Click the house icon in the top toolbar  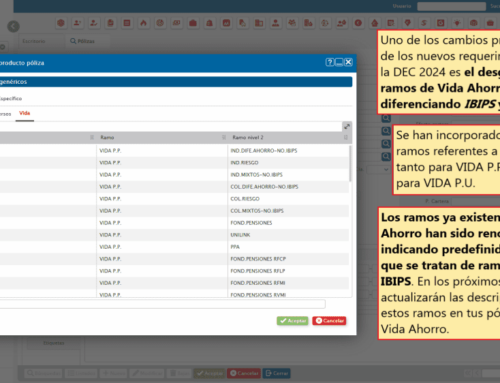(375, 23)
